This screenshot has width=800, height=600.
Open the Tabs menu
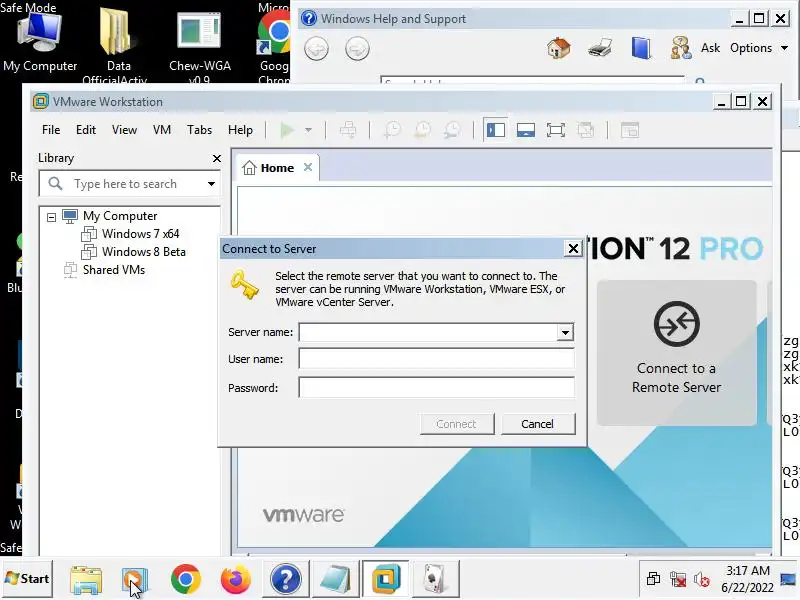point(199,130)
